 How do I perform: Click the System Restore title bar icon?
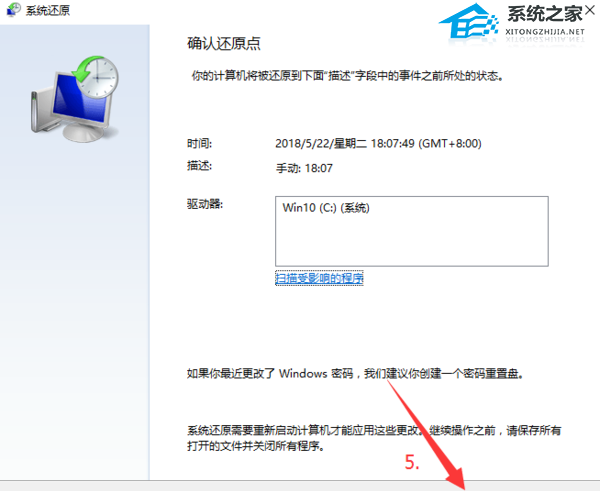pyautogui.click(x=14, y=10)
